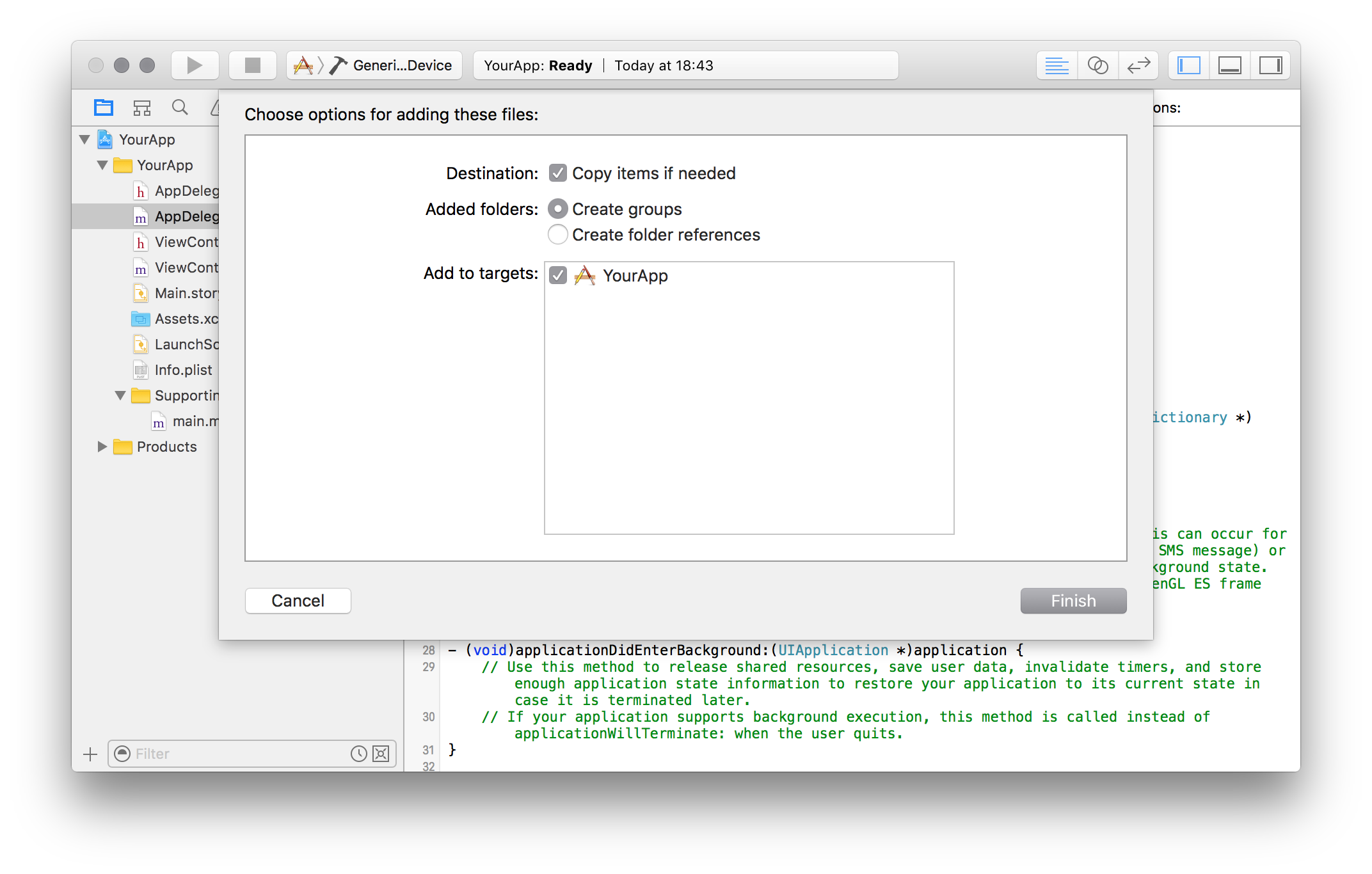Click the Stop button in toolbar
Screen dimensions: 1372x874
(x=253, y=65)
